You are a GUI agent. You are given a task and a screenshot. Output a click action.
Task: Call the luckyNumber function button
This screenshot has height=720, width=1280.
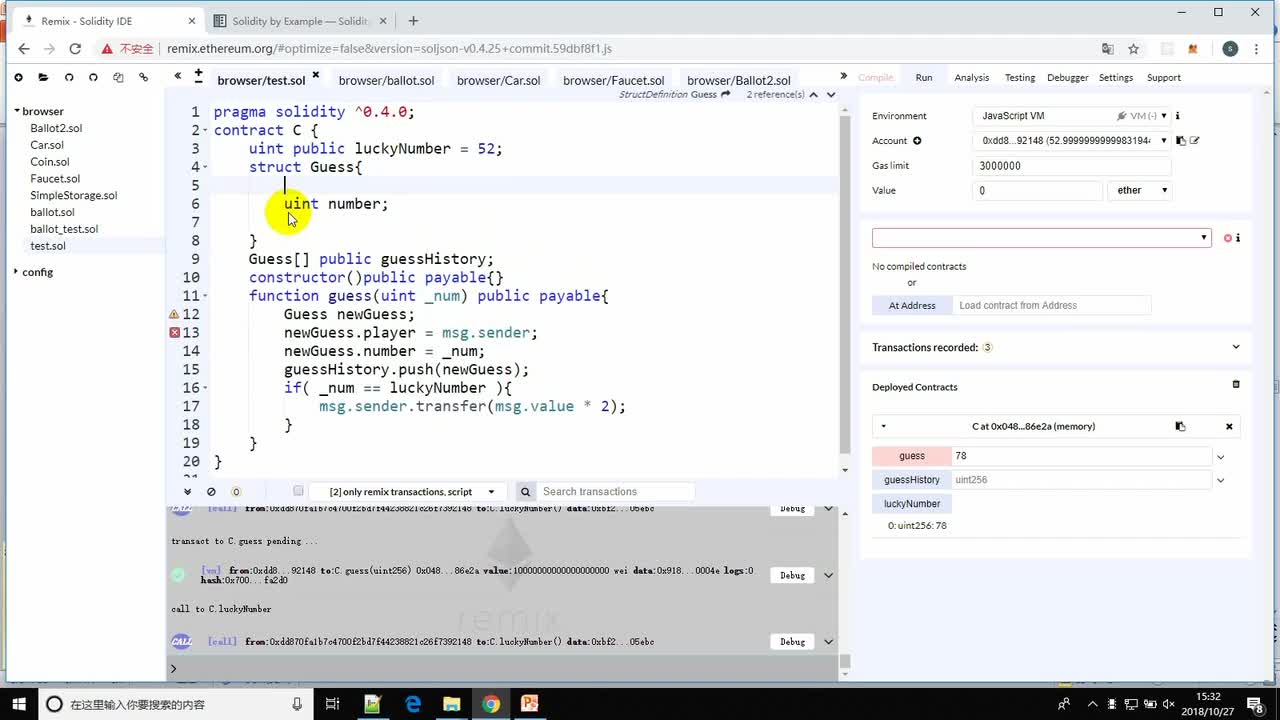(911, 504)
